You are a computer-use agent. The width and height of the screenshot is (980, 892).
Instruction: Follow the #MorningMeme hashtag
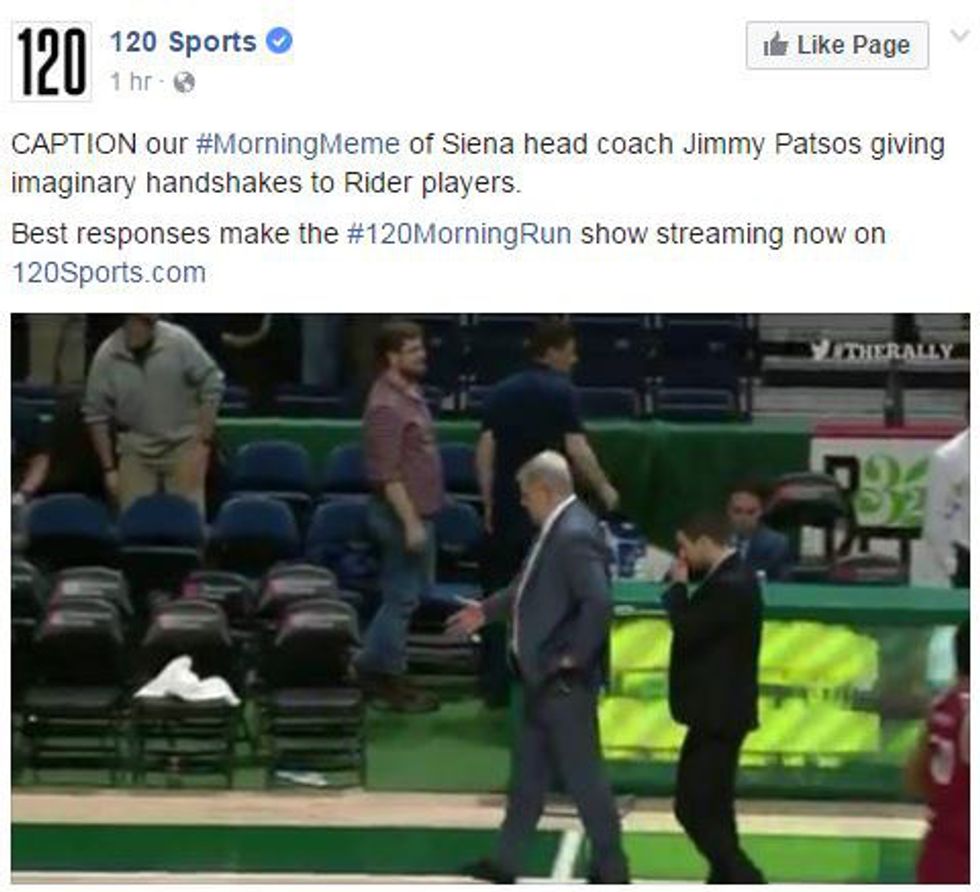298,144
